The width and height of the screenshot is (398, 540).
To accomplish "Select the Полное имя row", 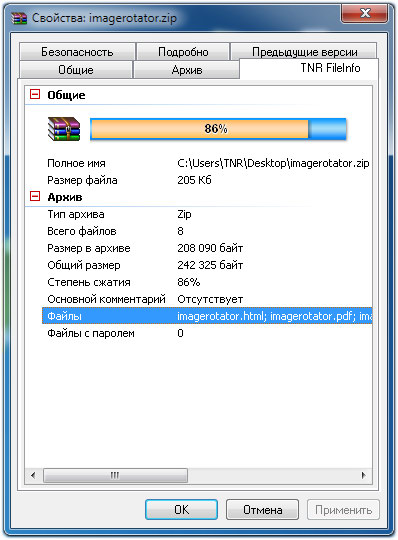I will click(207, 163).
